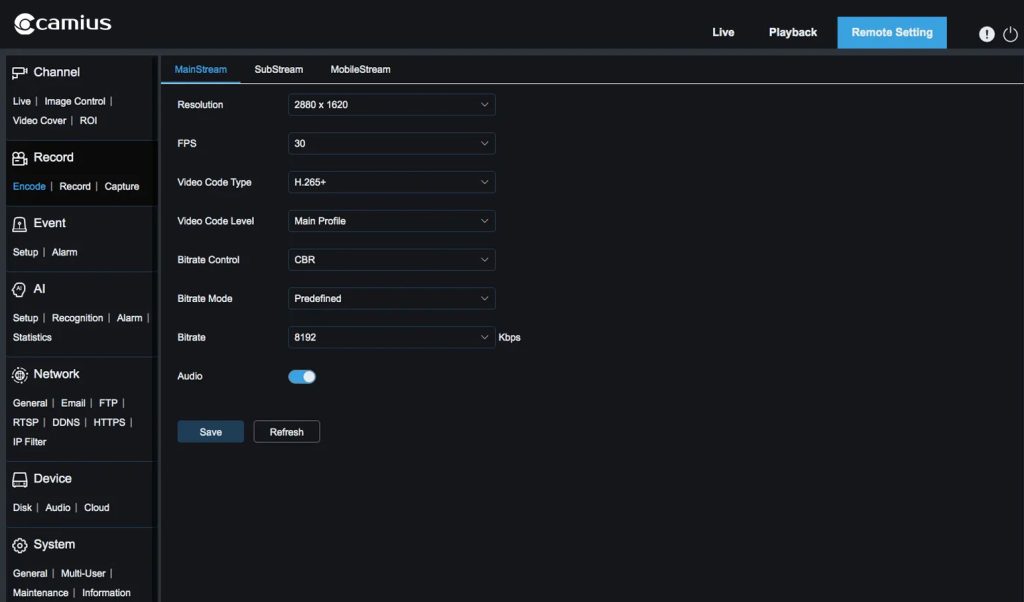The width and height of the screenshot is (1024, 602).
Task: Click the Record section icon
Action: pos(19,158)
